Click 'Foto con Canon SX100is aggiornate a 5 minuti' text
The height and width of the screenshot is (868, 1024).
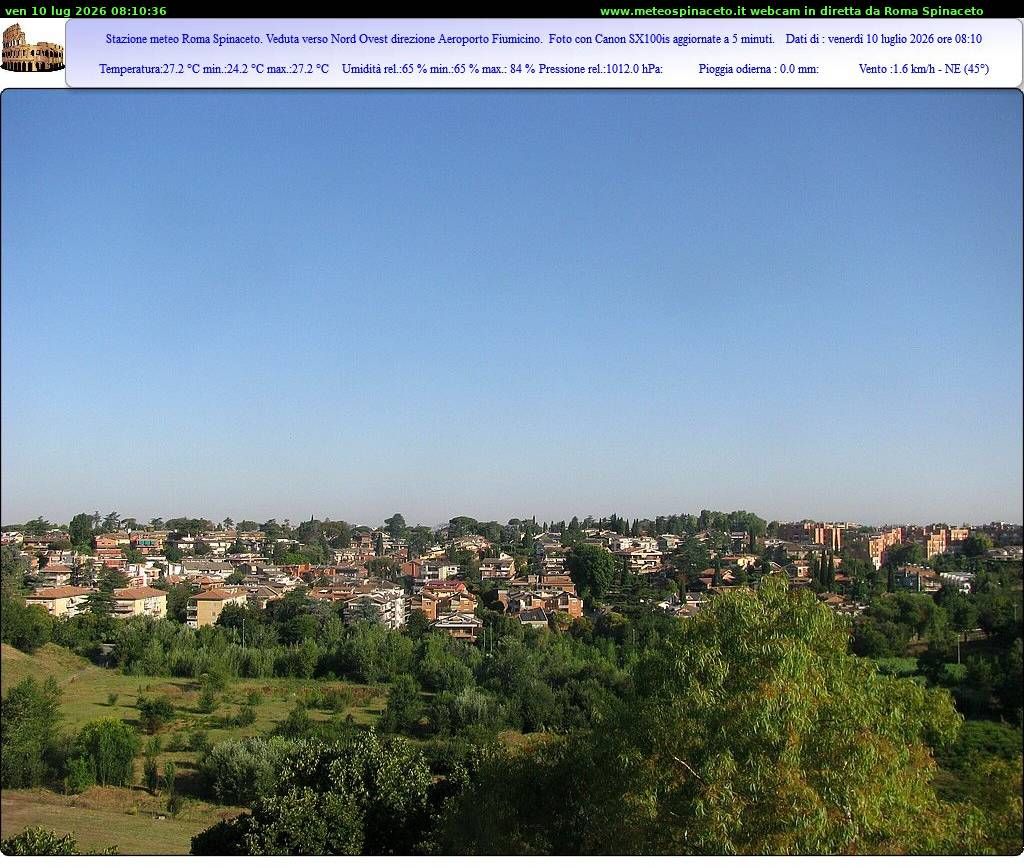662,39
